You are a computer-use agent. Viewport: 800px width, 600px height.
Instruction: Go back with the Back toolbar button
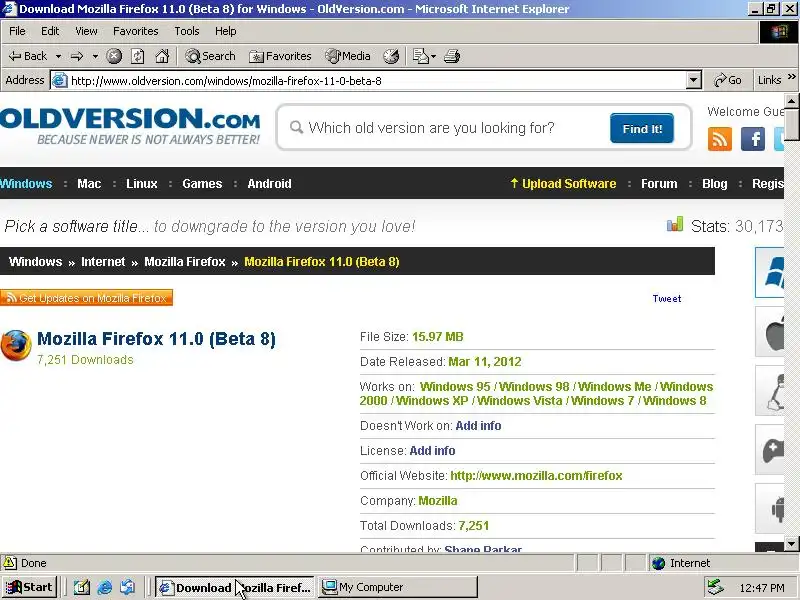tap(28, 56)
